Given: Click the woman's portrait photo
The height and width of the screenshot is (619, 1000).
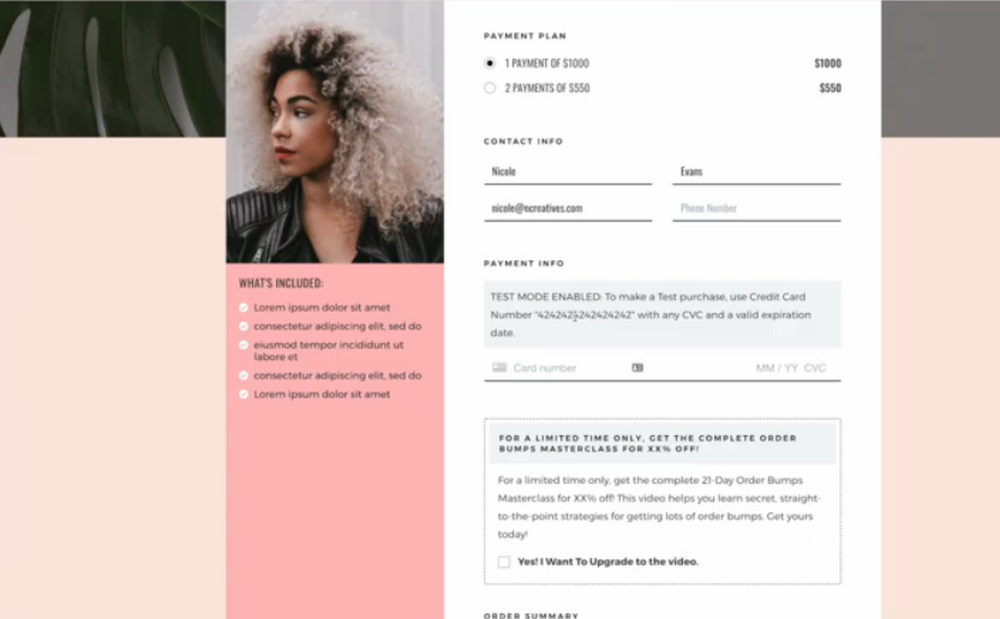Looking at the screenshot, I should click(x=335, y=131).
